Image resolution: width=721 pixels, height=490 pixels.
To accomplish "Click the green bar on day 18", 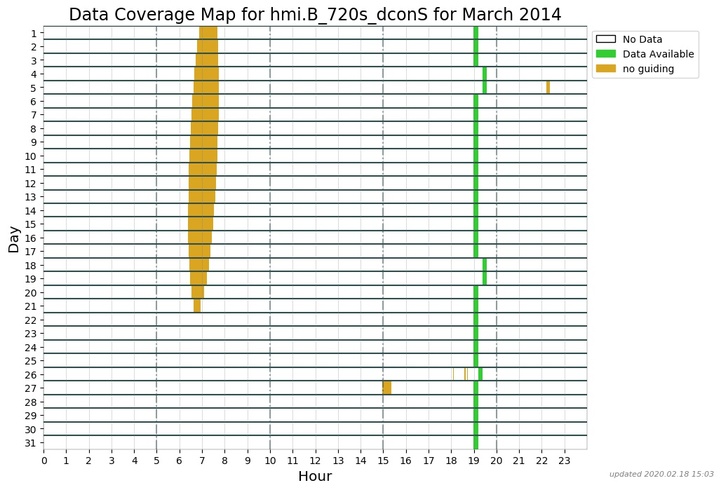I will pyautogui.click(x=485, y=265).
